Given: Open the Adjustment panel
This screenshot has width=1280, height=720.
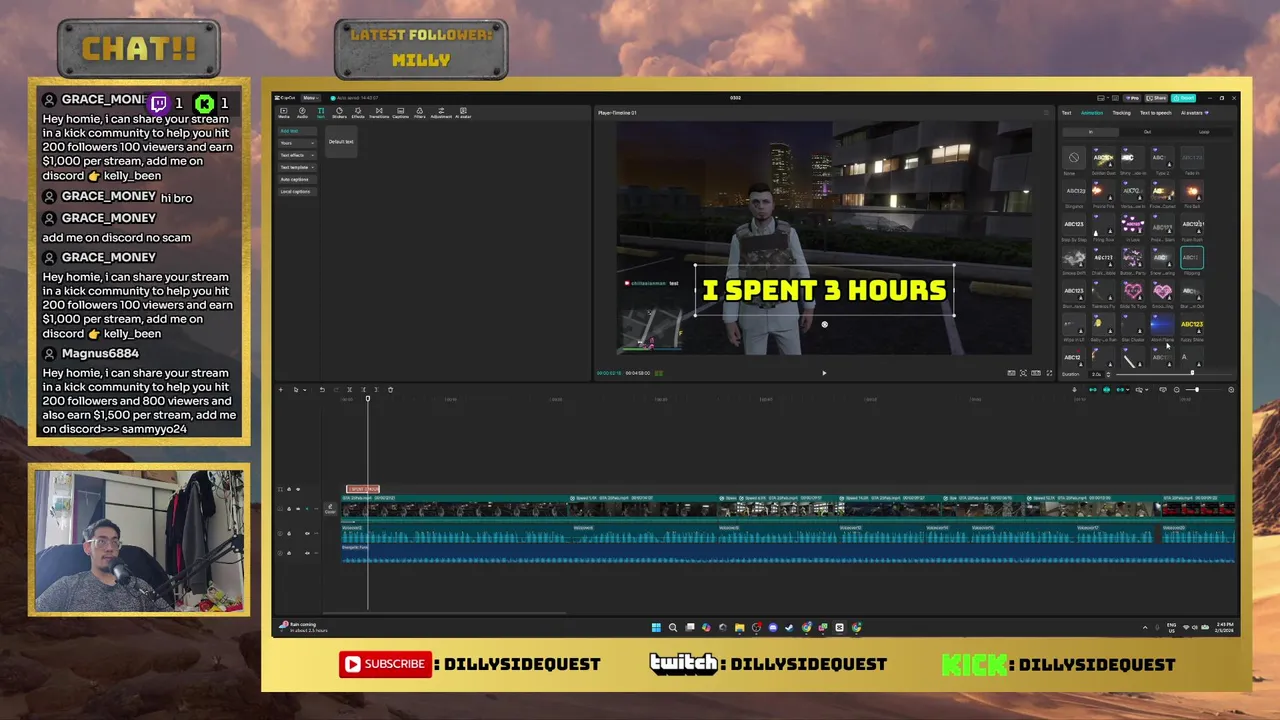Looking at the screenshot, I should tap(441, 113).
